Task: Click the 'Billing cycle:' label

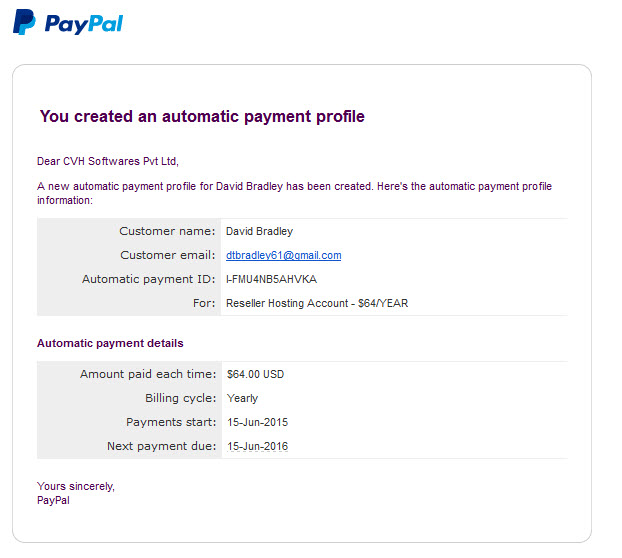Action: tap(181, 398)
